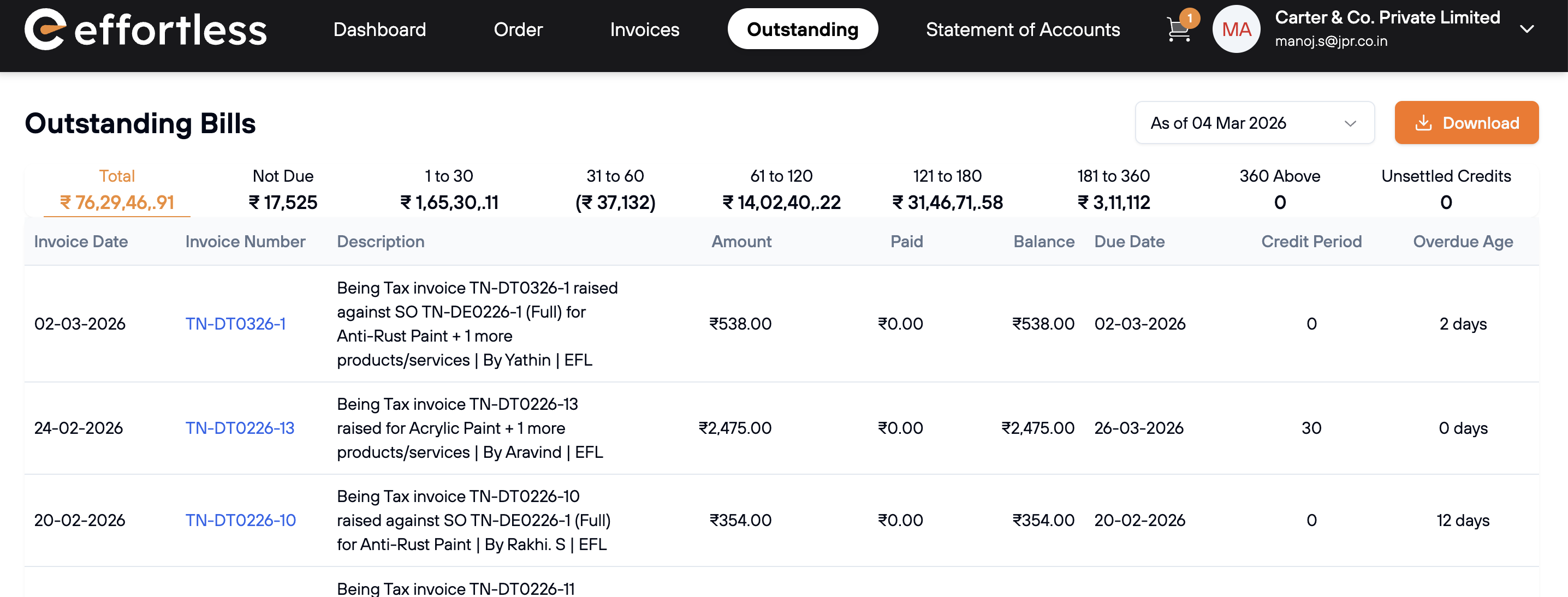Click the MA profile avatar
This screenshot has height=597, width=1568.
click(x=1236, y=29)
